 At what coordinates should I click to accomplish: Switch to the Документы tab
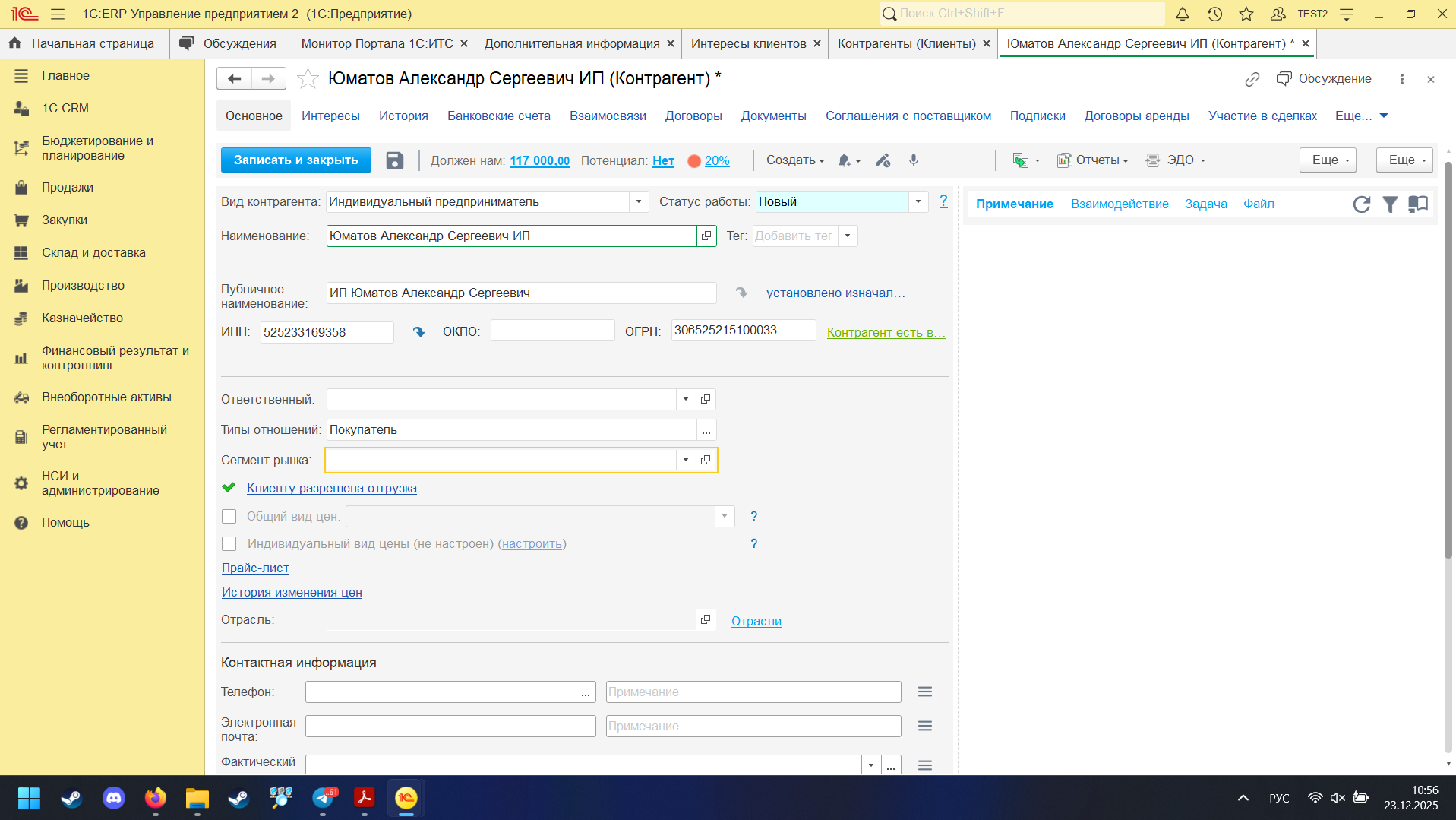[774, 116]
